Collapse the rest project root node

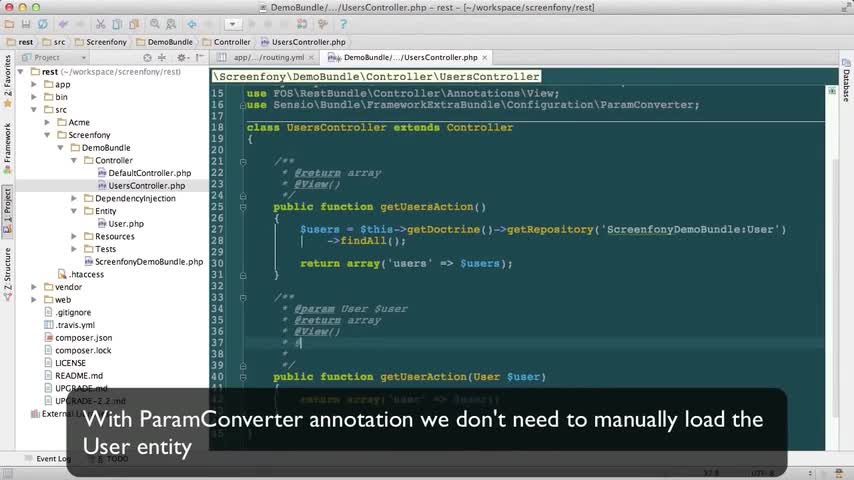21,72
